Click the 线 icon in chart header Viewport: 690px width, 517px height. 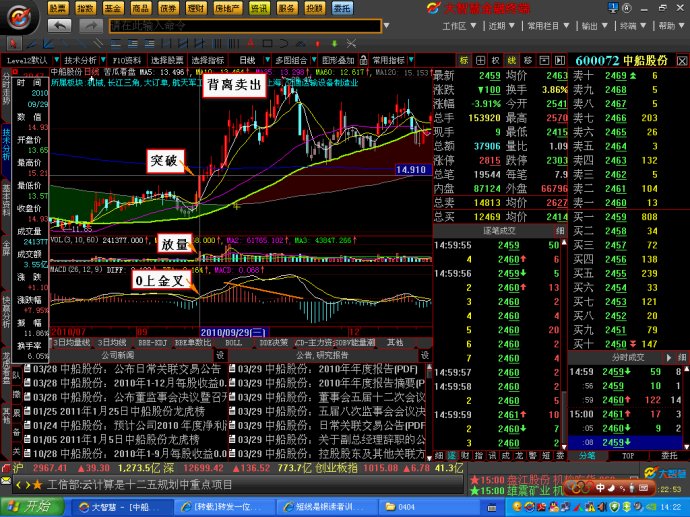point(512,60)
